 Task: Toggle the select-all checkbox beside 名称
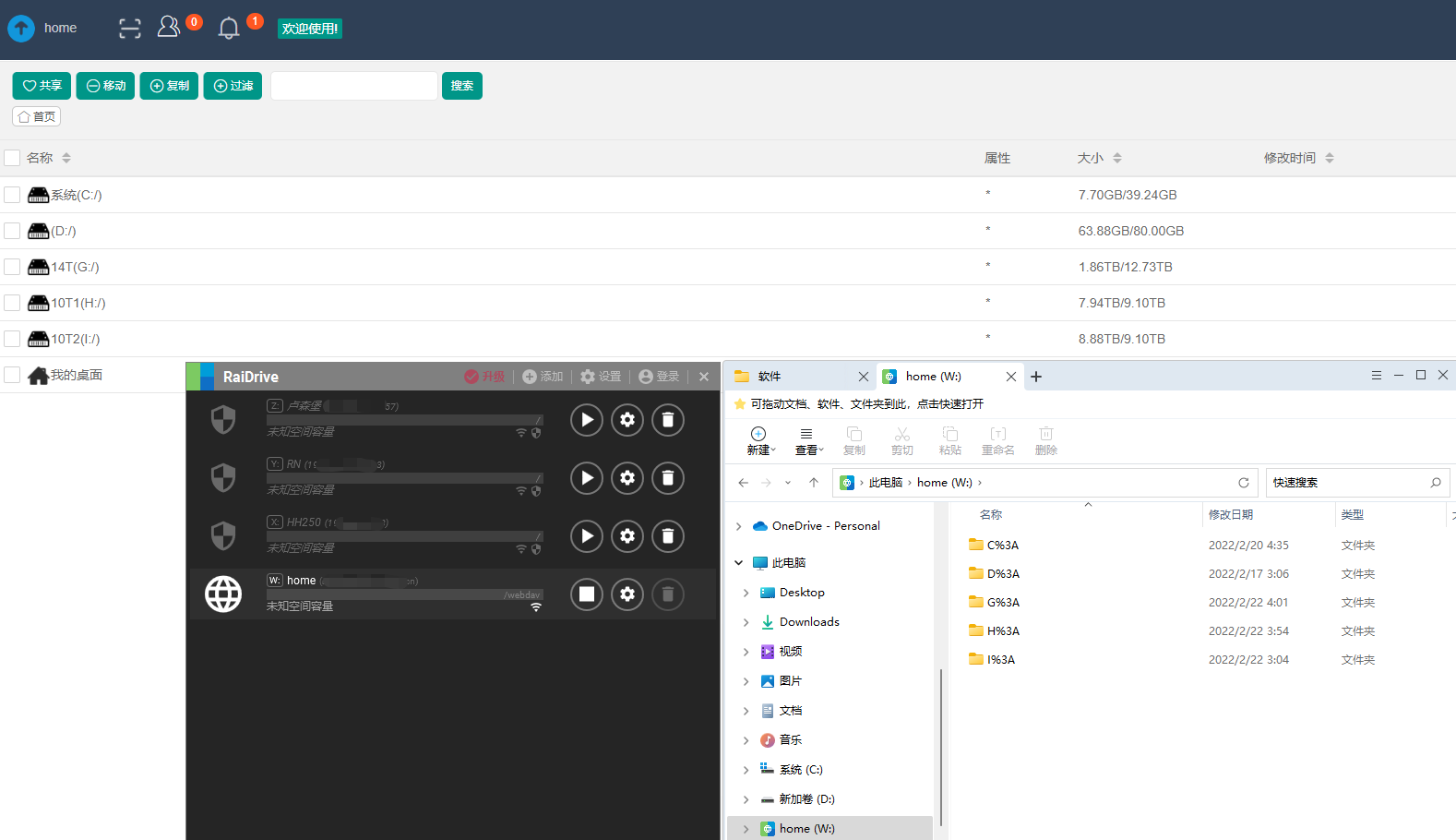tap(12, 158)
